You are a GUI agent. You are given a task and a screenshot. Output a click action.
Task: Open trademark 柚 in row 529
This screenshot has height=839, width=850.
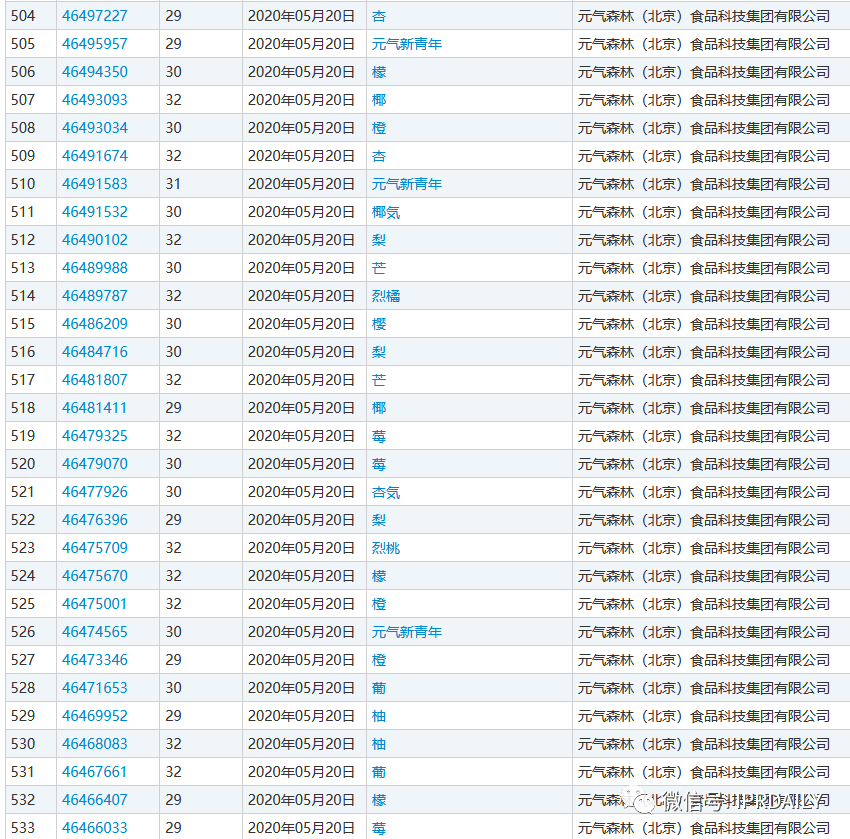pyautogui.click(x=379, y=717)
